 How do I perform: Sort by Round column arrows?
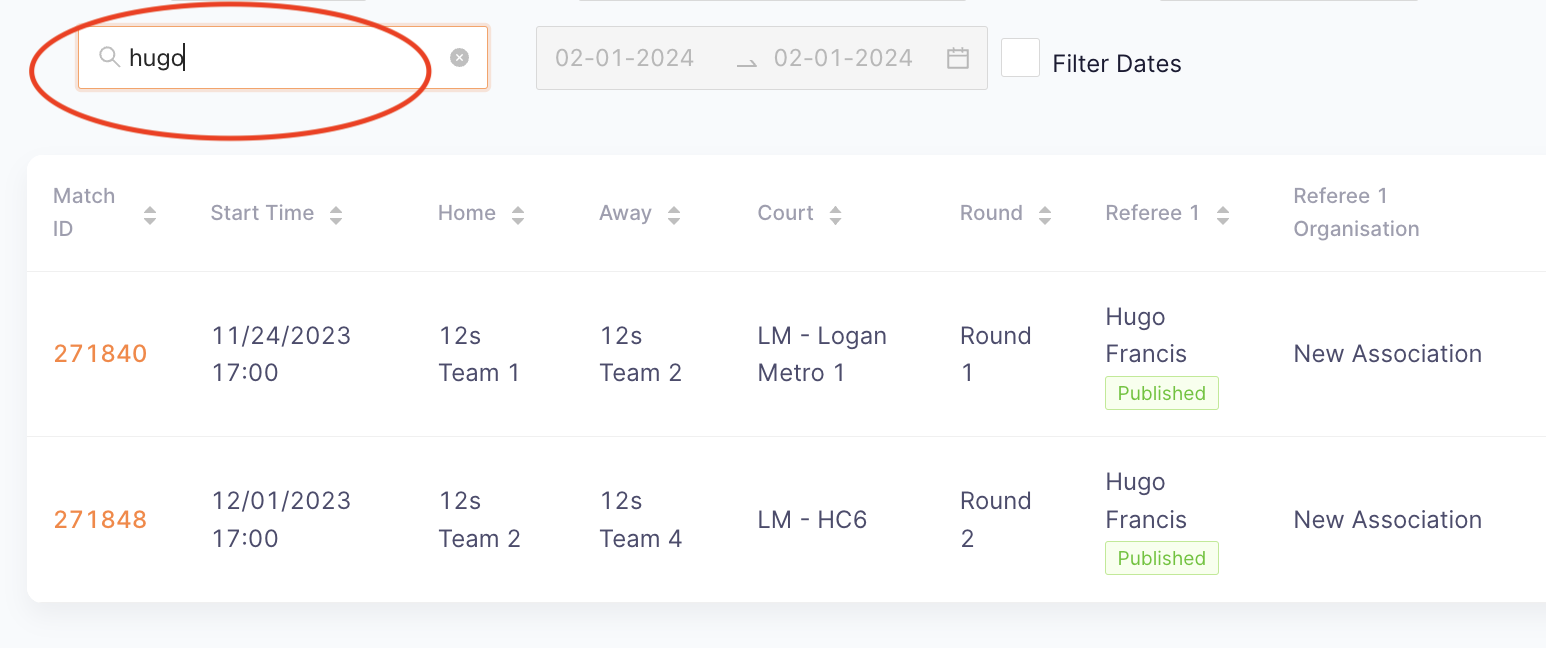[x=1045, y=214]
